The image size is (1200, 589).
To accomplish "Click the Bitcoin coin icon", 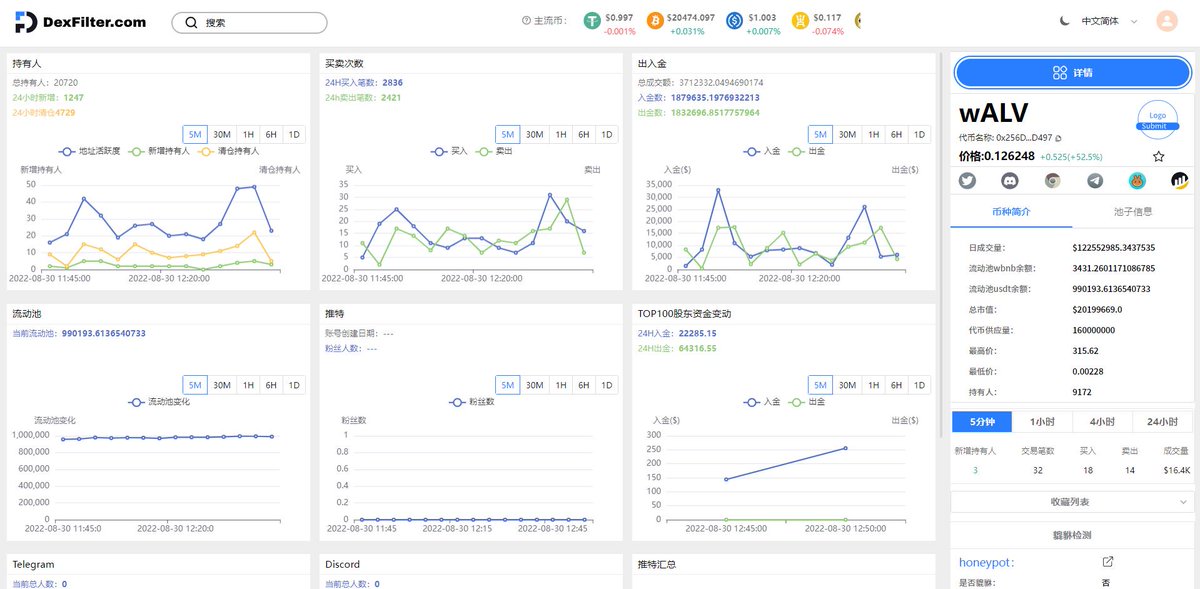I will [655, 21].
